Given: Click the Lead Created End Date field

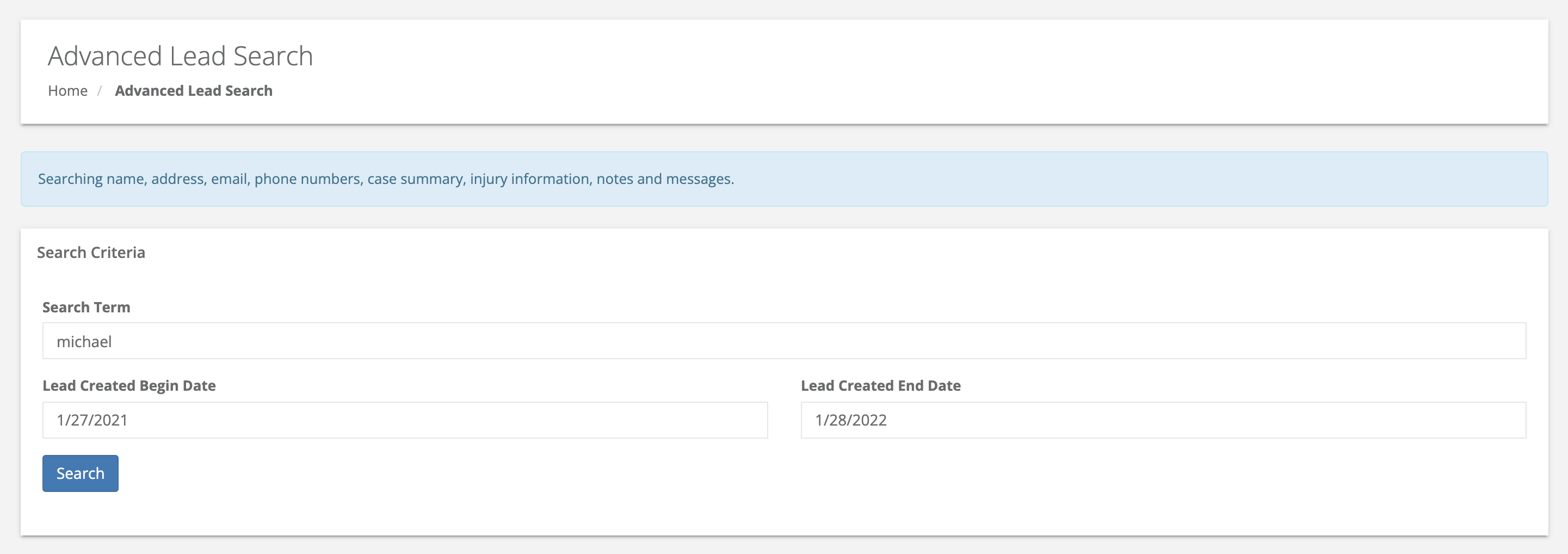Looking at the screenshot, I should pyautogui.click(x=1163, y=419).
